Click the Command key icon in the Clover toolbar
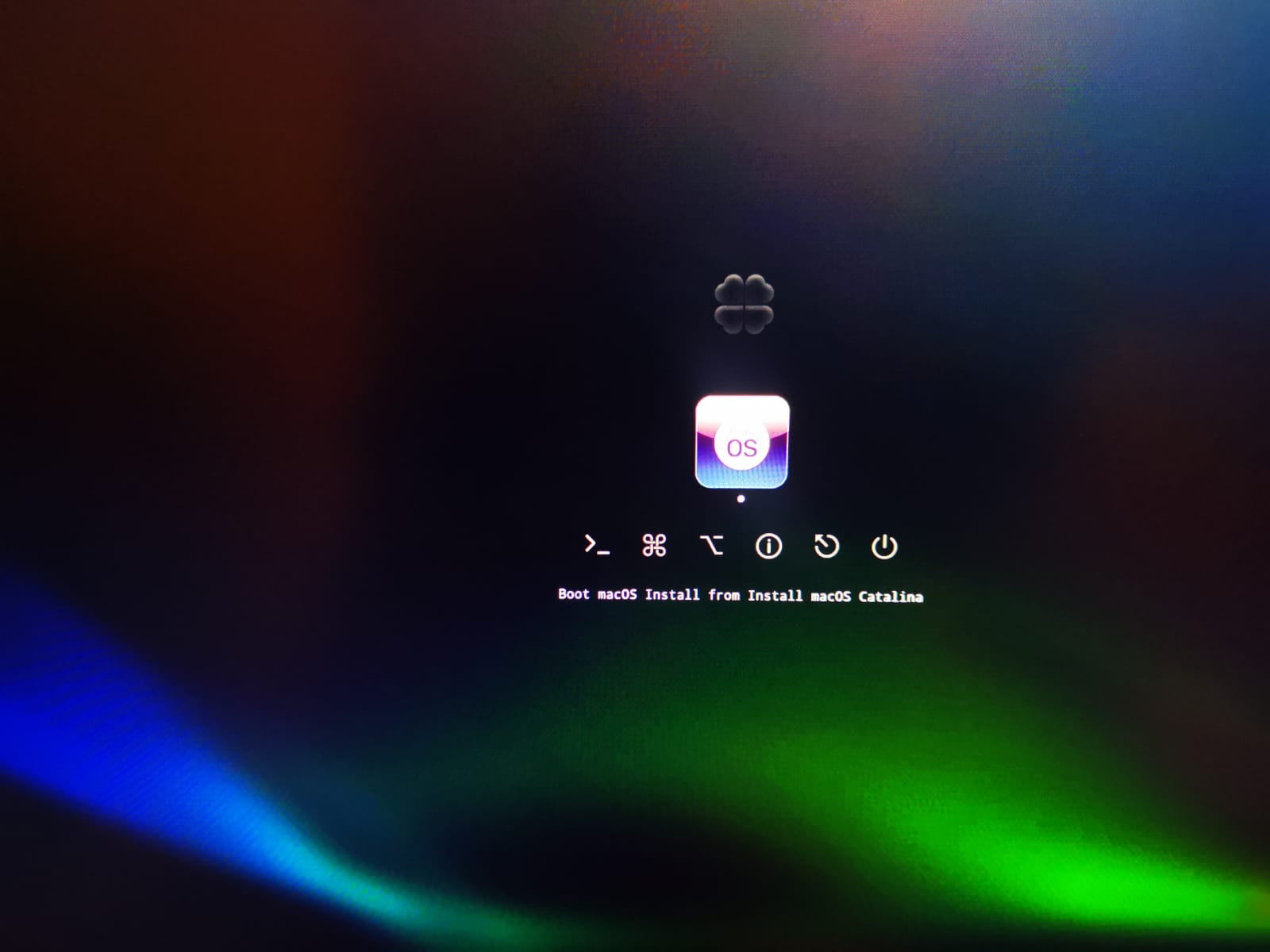The height and width of the screenshot is (952, 1270). 654,546
